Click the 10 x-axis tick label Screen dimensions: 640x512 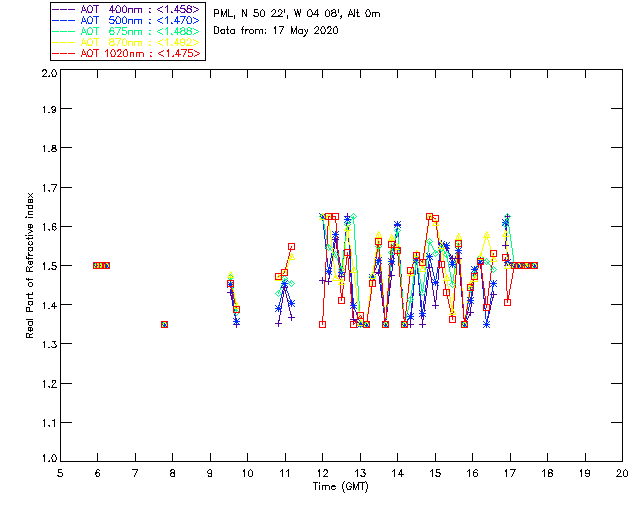(247, 473)
